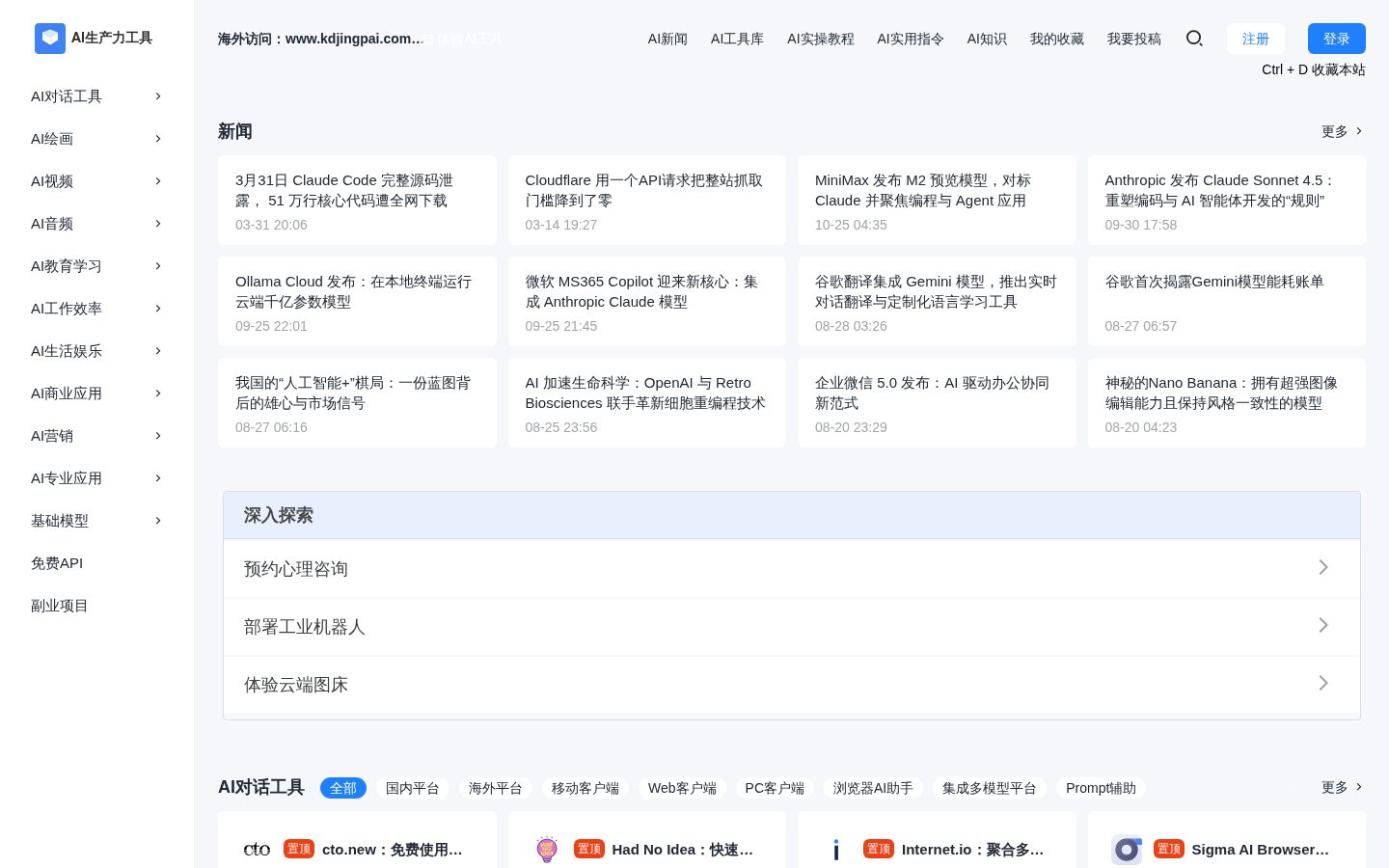1389x868 pixels.
Task: Go to AI新闻 in top navigation
Action: tap(667, 39)
